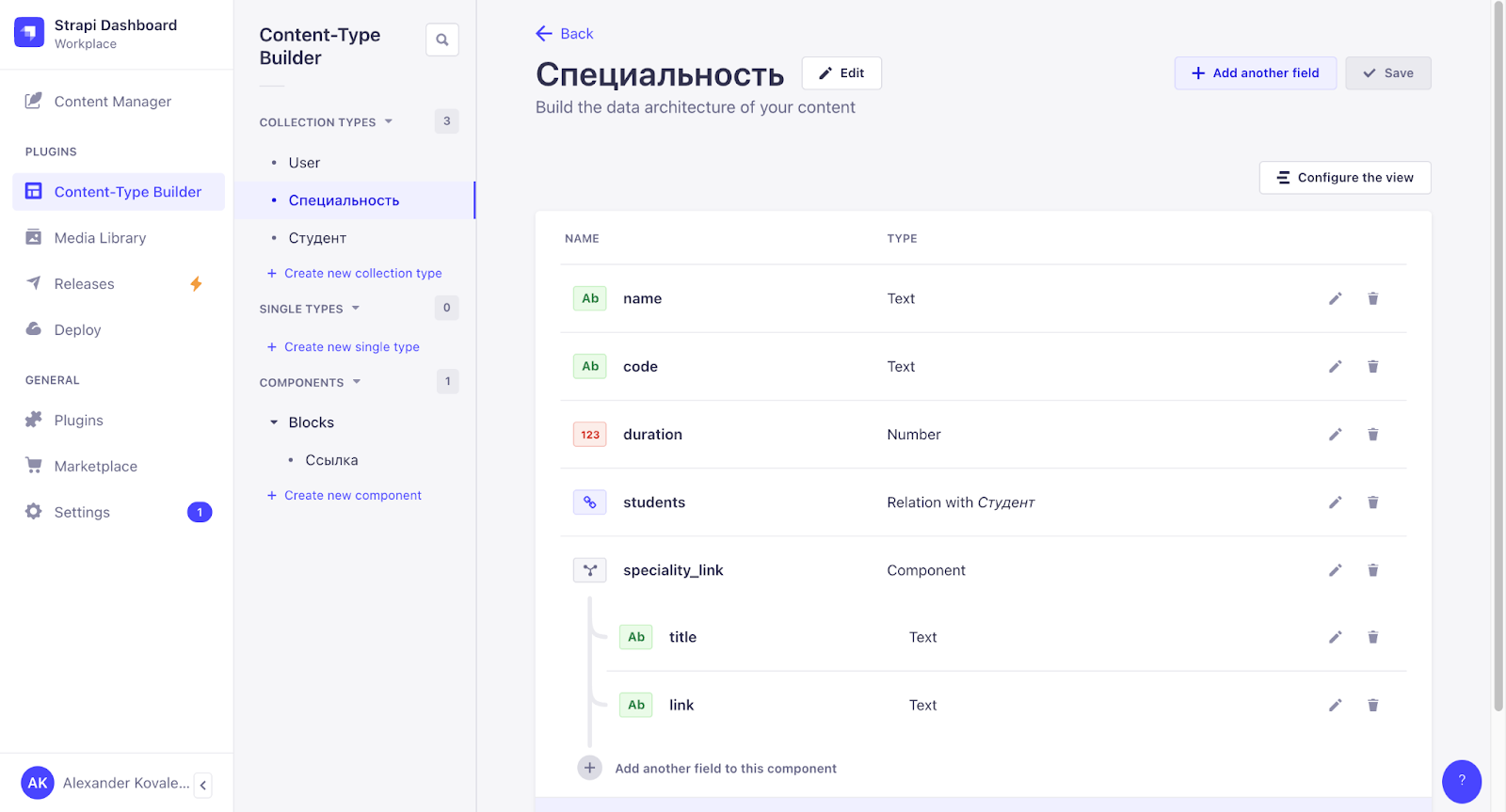Click the number type icon for duration
The image size is (1506, 812).
click(x=590, y=435)
